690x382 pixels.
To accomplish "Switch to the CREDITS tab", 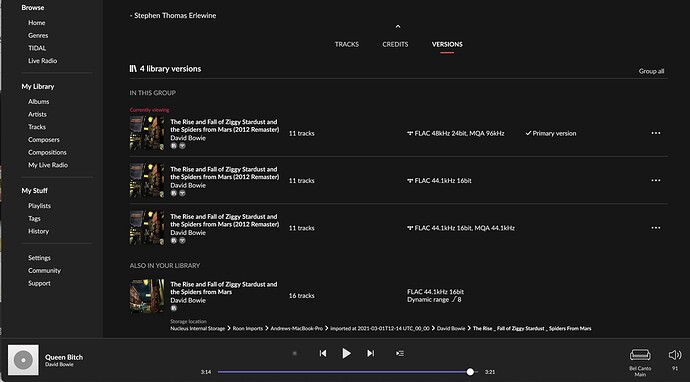I will click(395, 44).
